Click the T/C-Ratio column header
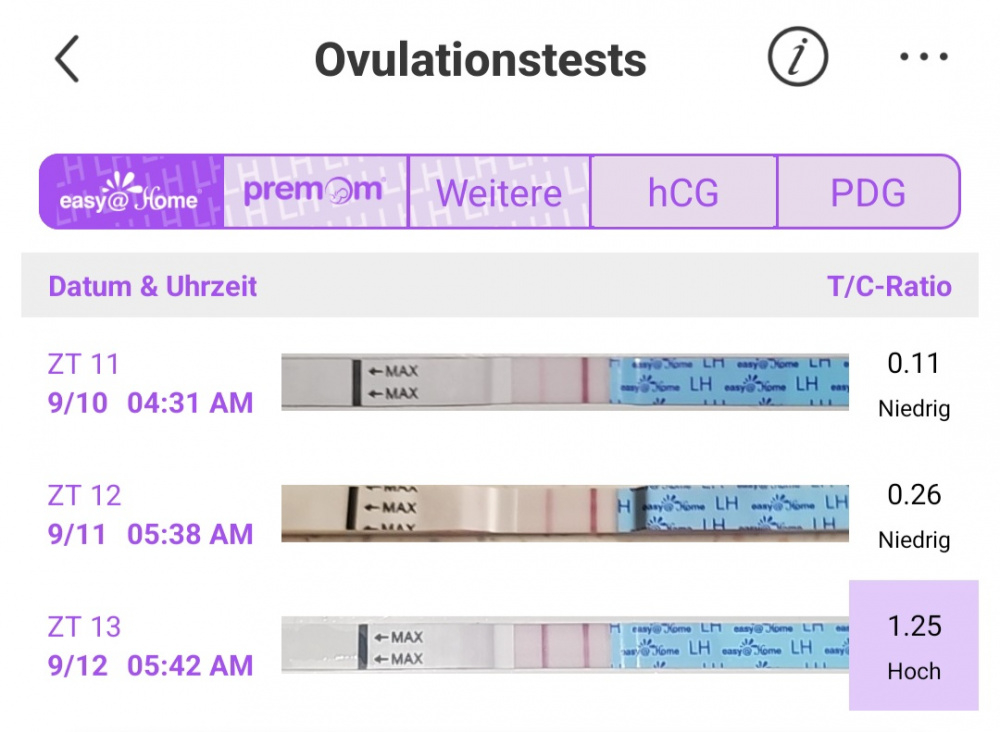This screenshot has width=1000, height=732. [889, 286]
